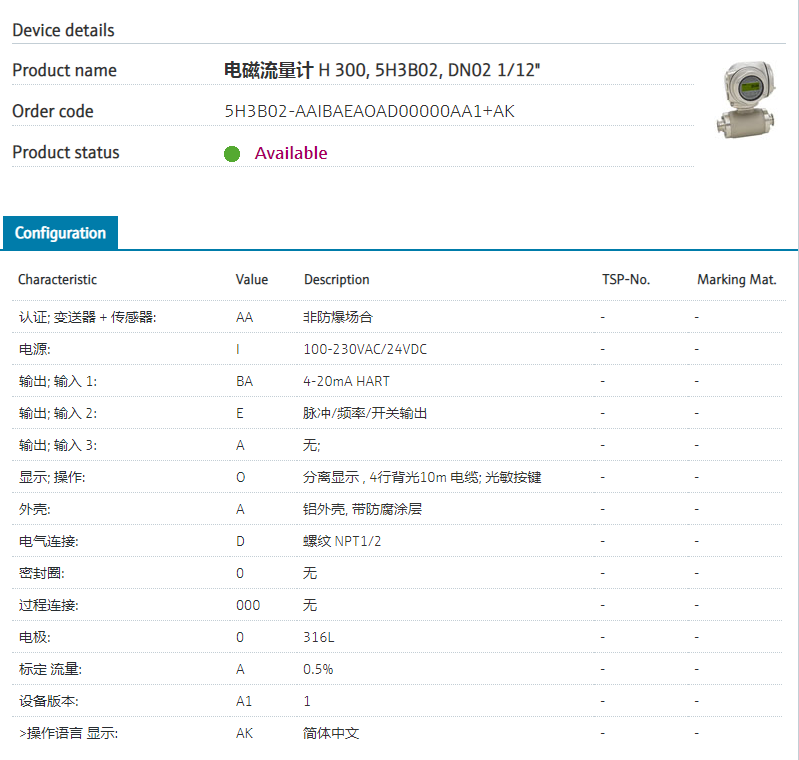Click the 螺纹 NPT1/2 electrical connection description

[342, 541]
